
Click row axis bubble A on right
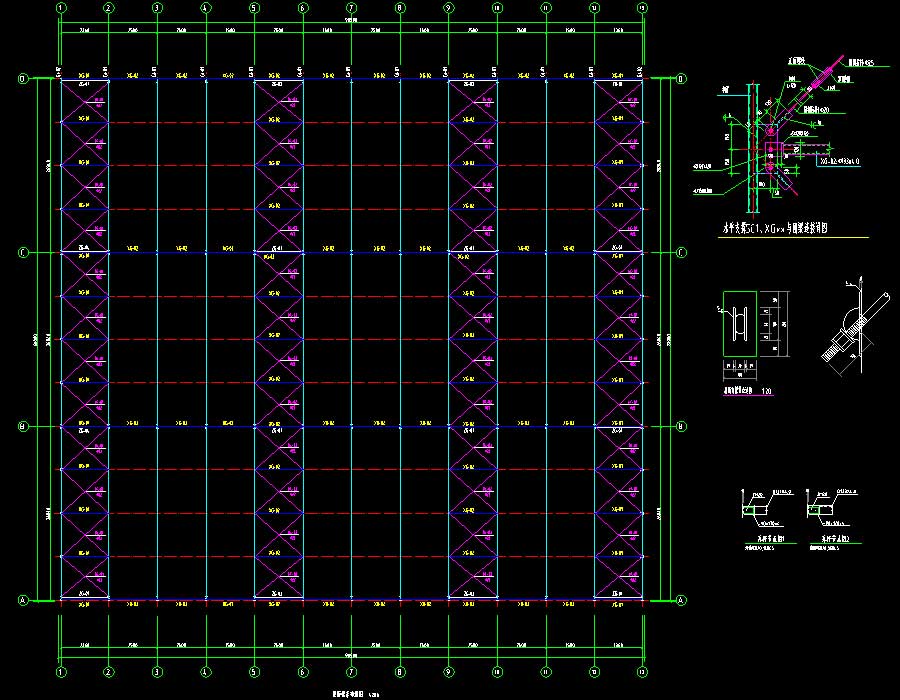pos(682,600)
